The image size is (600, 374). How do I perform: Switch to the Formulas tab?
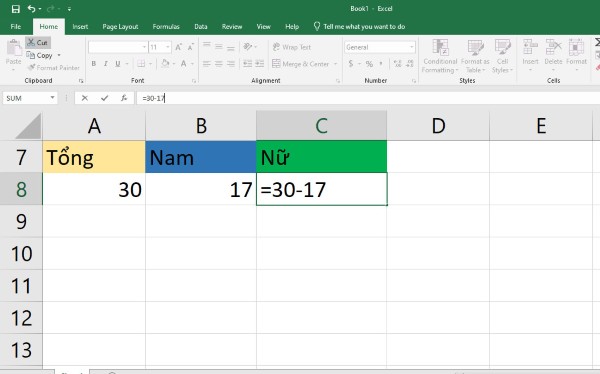pos(166,26)
